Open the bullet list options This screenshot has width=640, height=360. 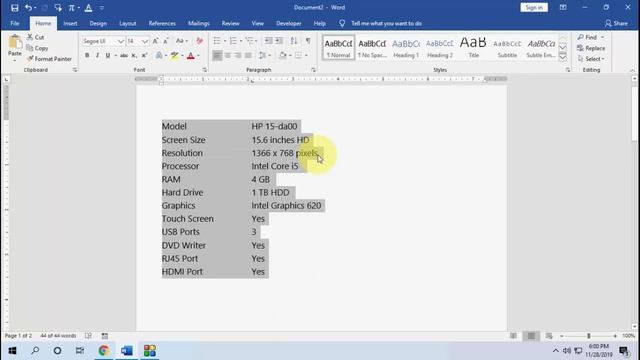[x=224, y=41]
